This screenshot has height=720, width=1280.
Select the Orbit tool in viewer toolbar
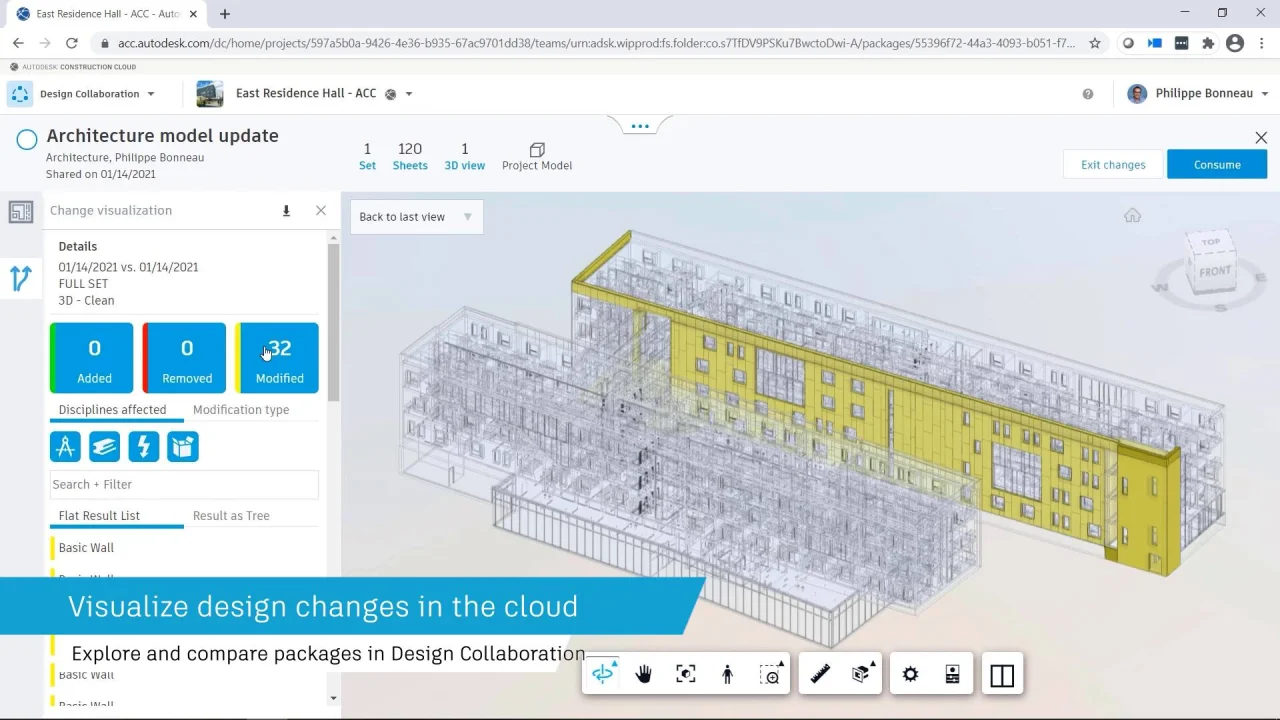[x=603, y=675]
